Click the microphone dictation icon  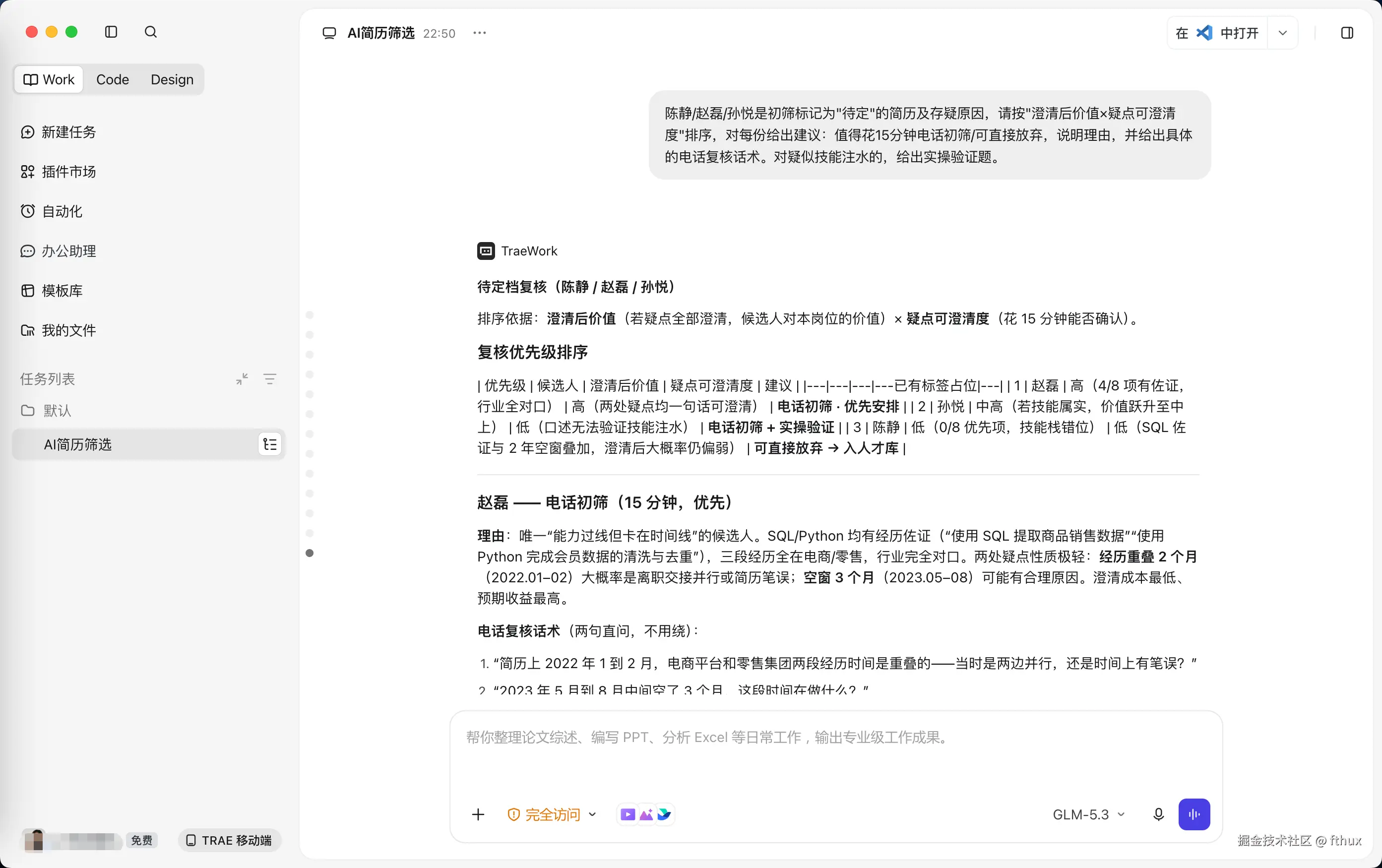point(1158,814)
